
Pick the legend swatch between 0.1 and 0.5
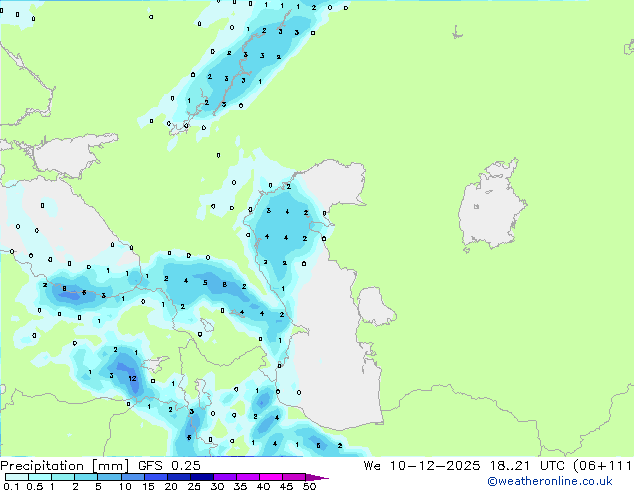coord(17,477)
